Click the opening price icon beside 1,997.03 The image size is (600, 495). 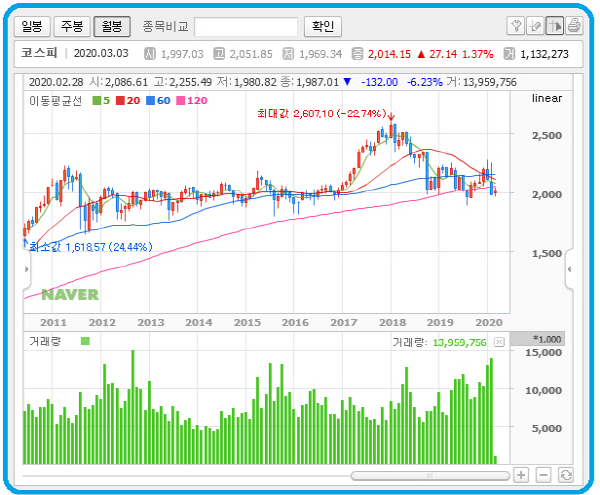point(150,54)
